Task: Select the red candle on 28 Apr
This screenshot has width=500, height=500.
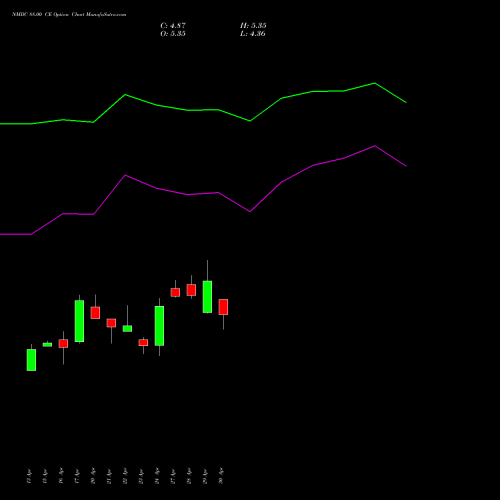Action: pyautogui.click(x=191, y=290)
